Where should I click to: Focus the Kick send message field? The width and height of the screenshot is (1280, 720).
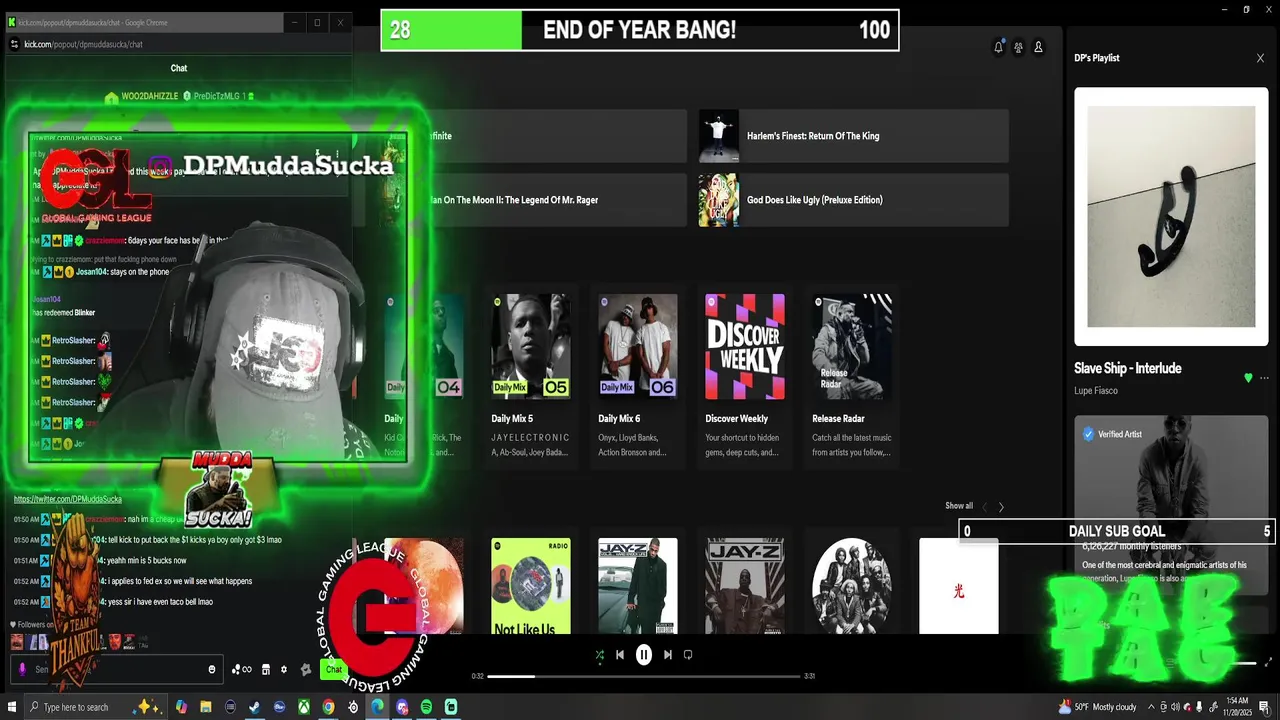point(115,670)
